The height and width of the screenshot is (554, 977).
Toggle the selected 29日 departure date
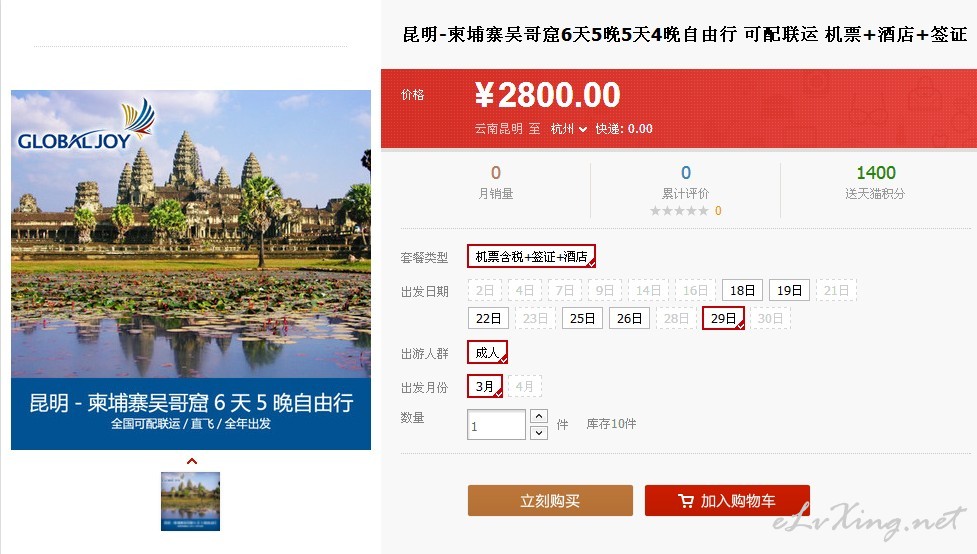point(723,318)
